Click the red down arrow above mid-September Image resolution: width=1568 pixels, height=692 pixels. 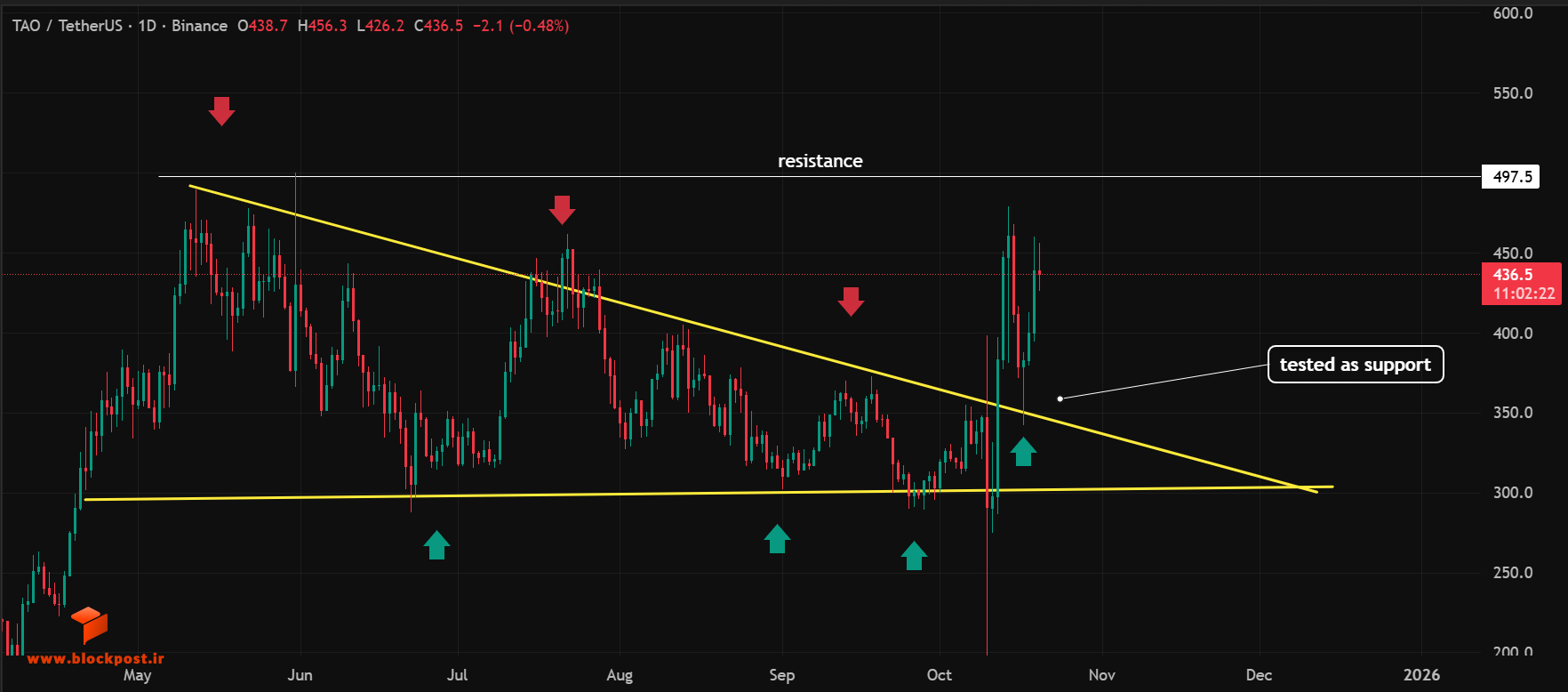[x=851, y=302]
